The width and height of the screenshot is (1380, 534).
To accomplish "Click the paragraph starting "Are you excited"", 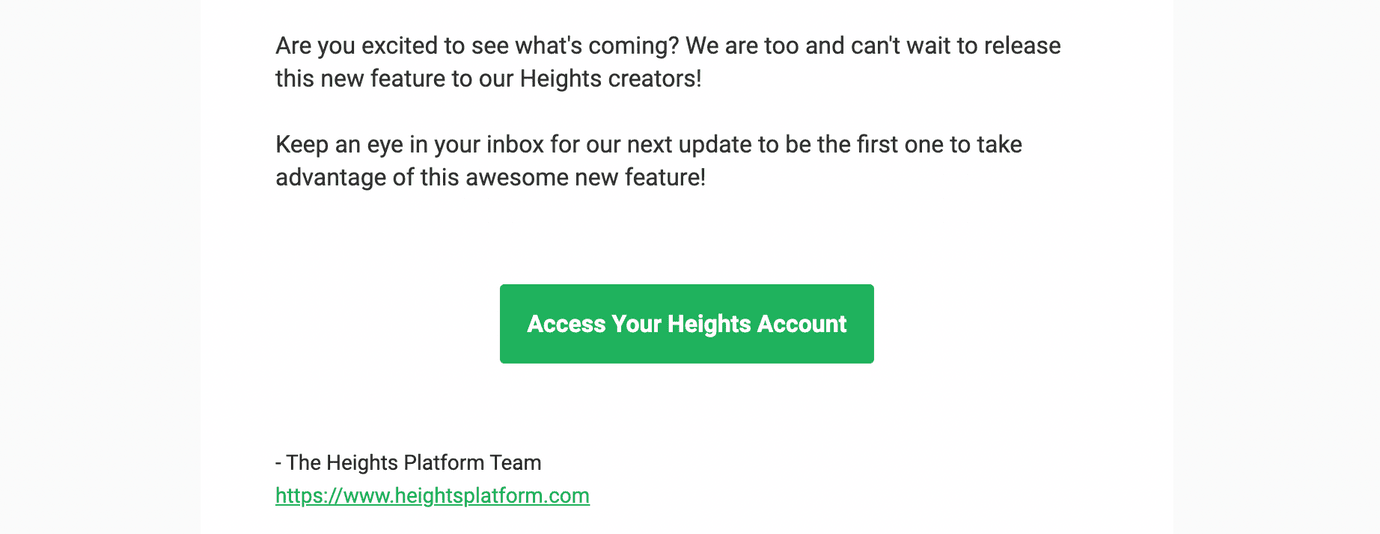I will pos(668,62).
